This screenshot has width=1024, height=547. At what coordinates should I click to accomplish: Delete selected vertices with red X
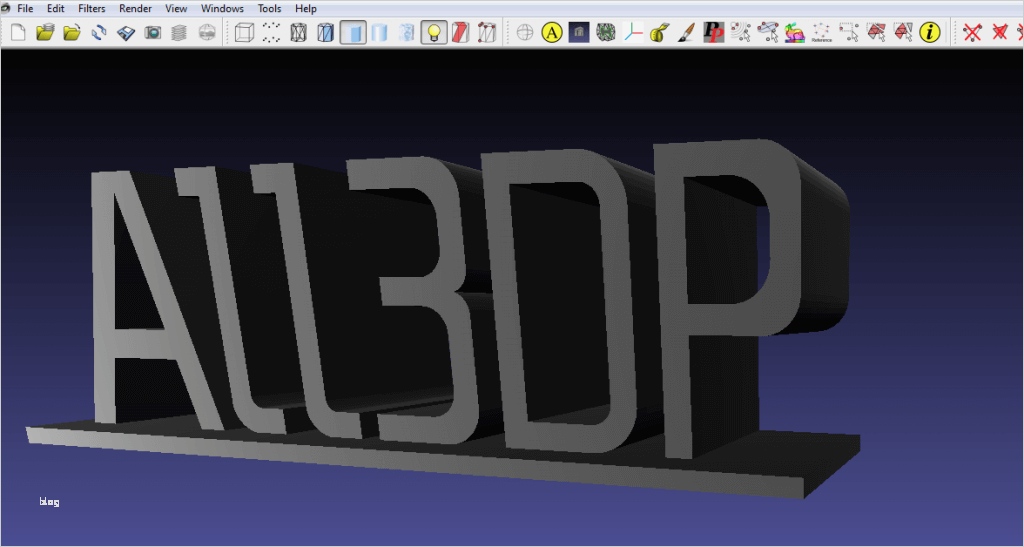[x=972, y=32]
